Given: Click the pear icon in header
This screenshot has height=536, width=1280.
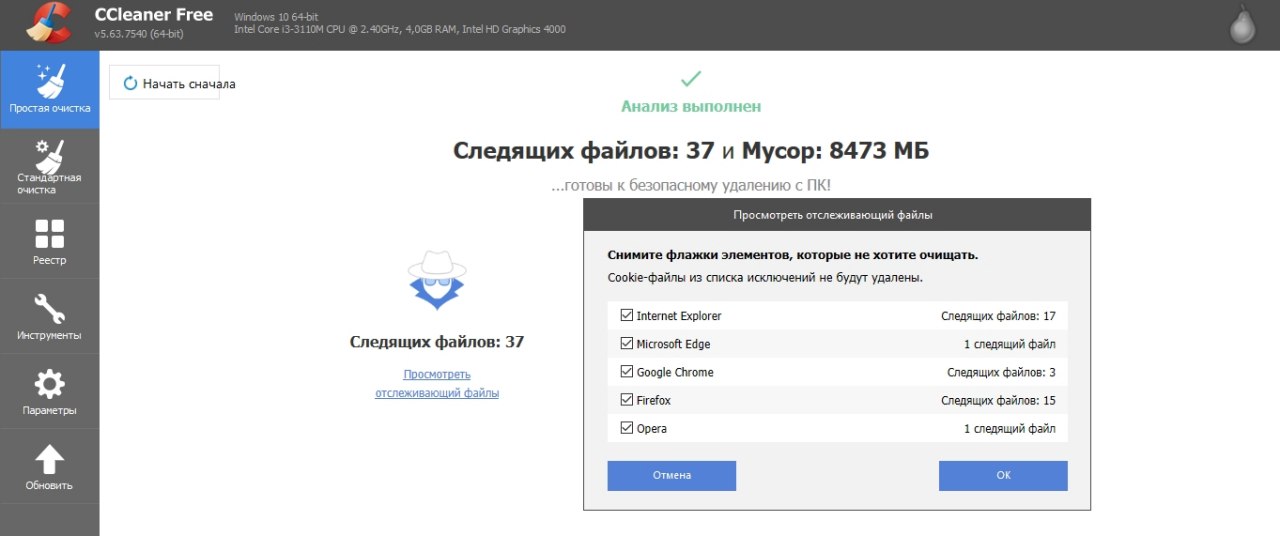Looking at the screenshot, I should tap(1241, 26).
